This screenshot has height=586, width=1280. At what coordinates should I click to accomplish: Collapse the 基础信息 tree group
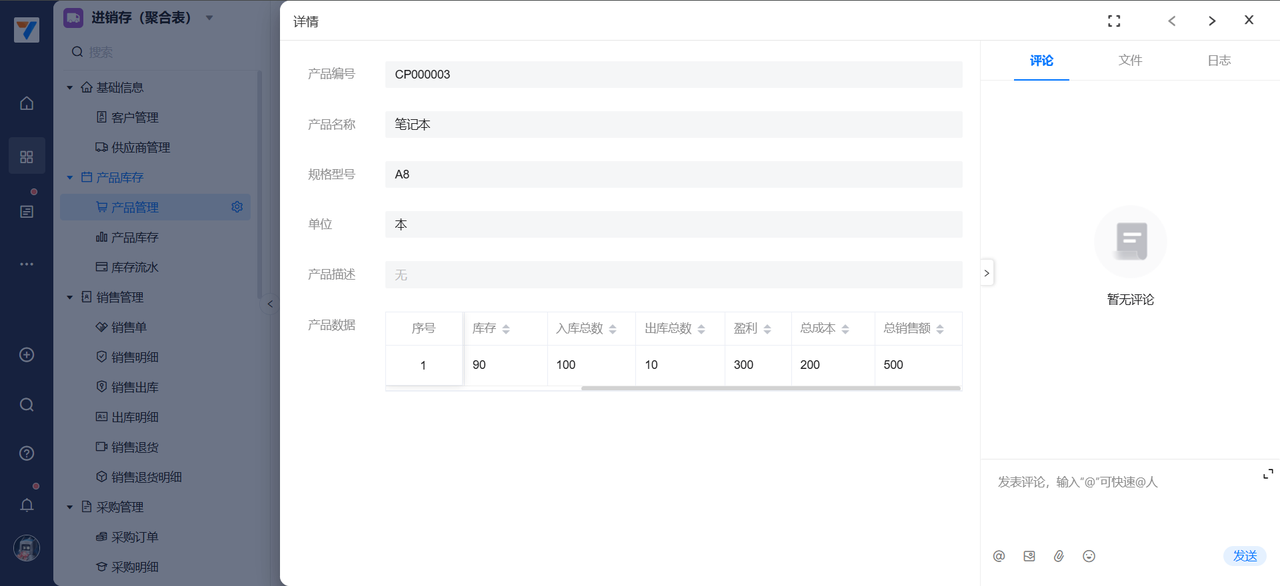click(x=70, y=88)
